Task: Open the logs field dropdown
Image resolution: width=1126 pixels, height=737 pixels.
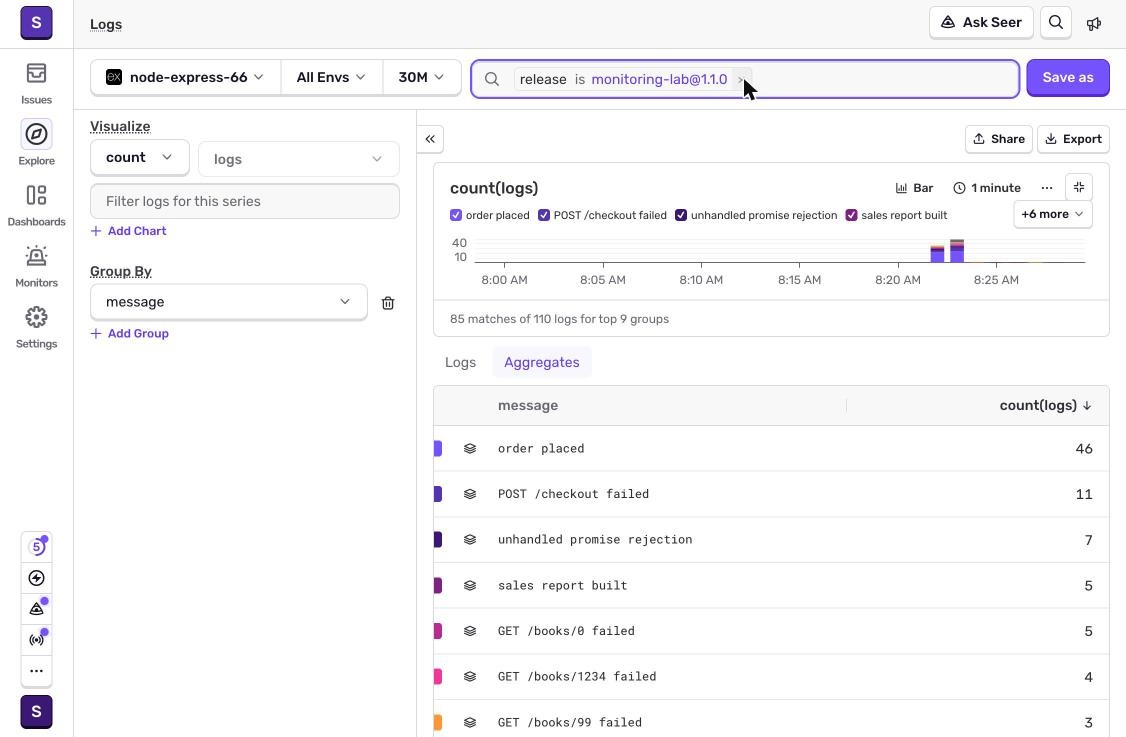Action: coord(298,159)
